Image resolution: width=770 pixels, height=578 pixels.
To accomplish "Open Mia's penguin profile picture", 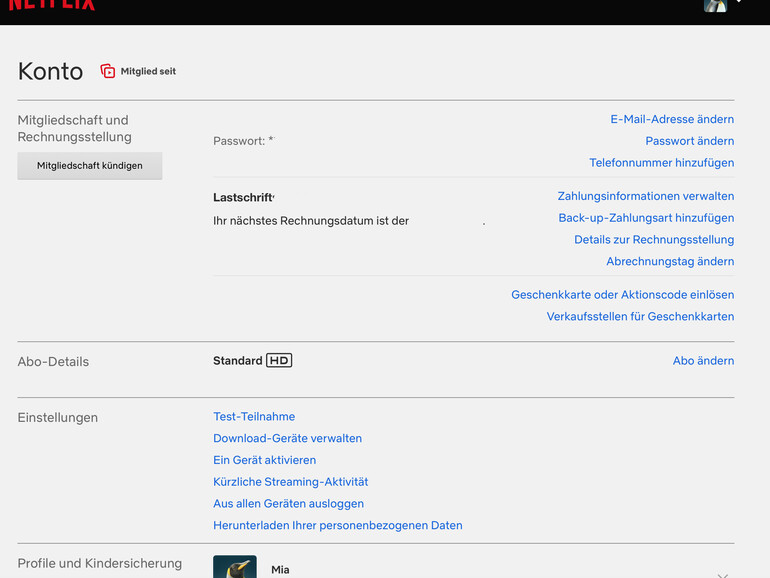I will point(235,567).
